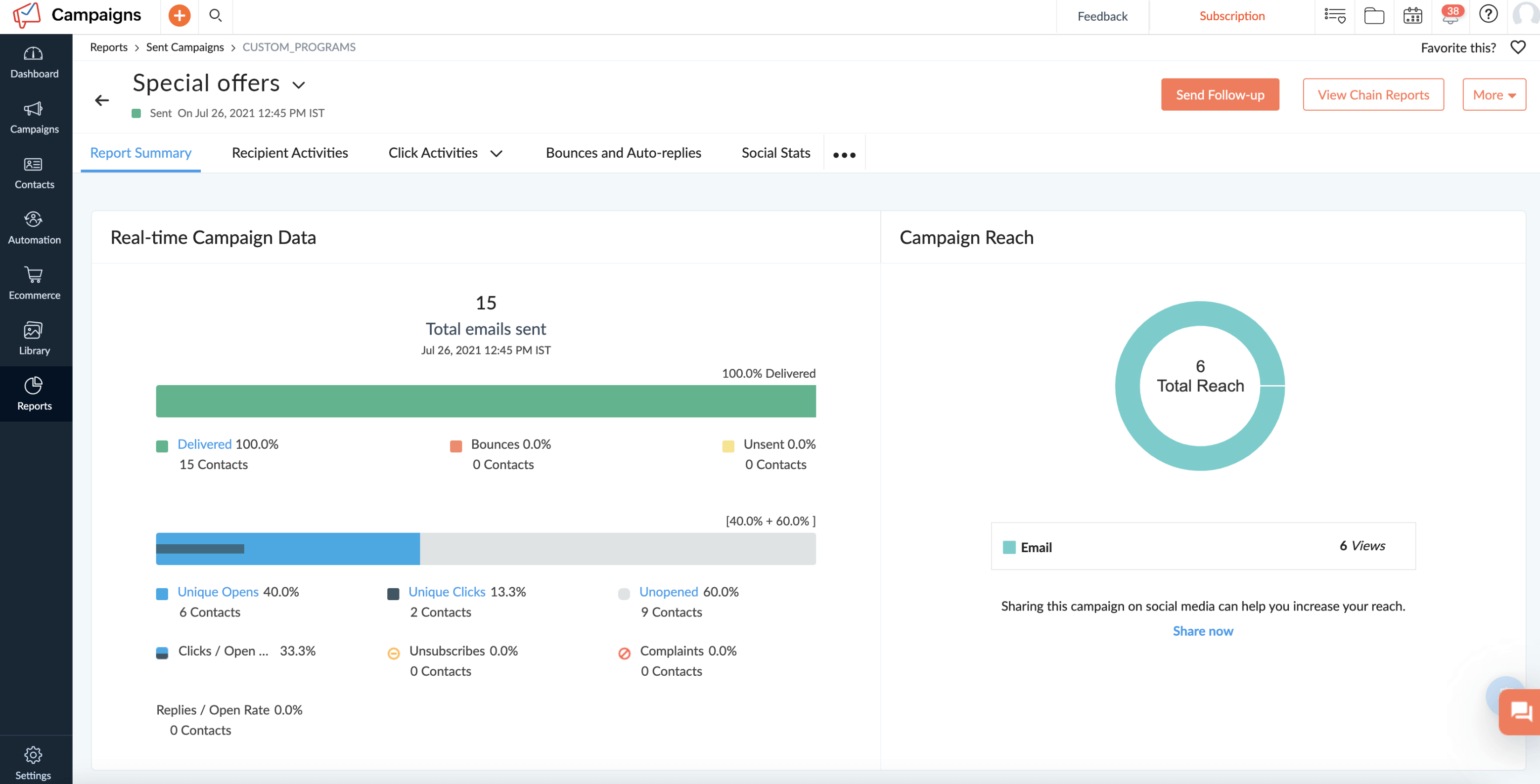Go to Contacts in sidebar
1540x784 pixels.
[35, 174]
